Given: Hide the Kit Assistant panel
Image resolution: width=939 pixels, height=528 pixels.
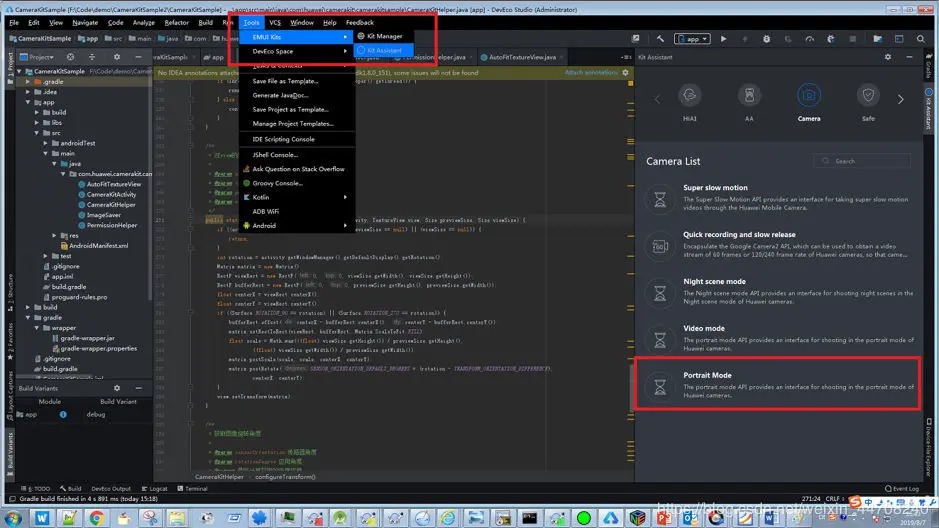Looking at the screenshot, I should click(x=909, y=57).
